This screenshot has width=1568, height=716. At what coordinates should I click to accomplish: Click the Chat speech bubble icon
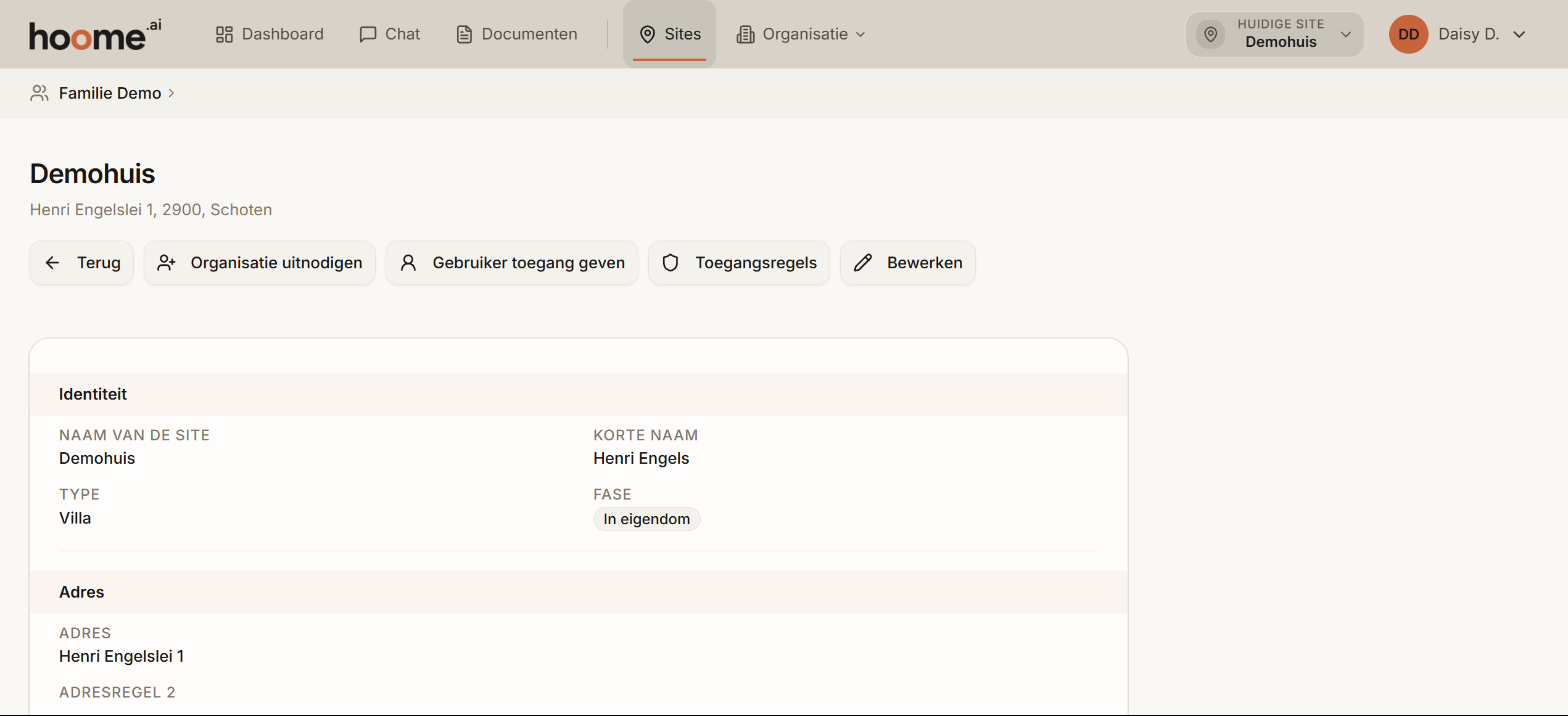tap(368, 34)
